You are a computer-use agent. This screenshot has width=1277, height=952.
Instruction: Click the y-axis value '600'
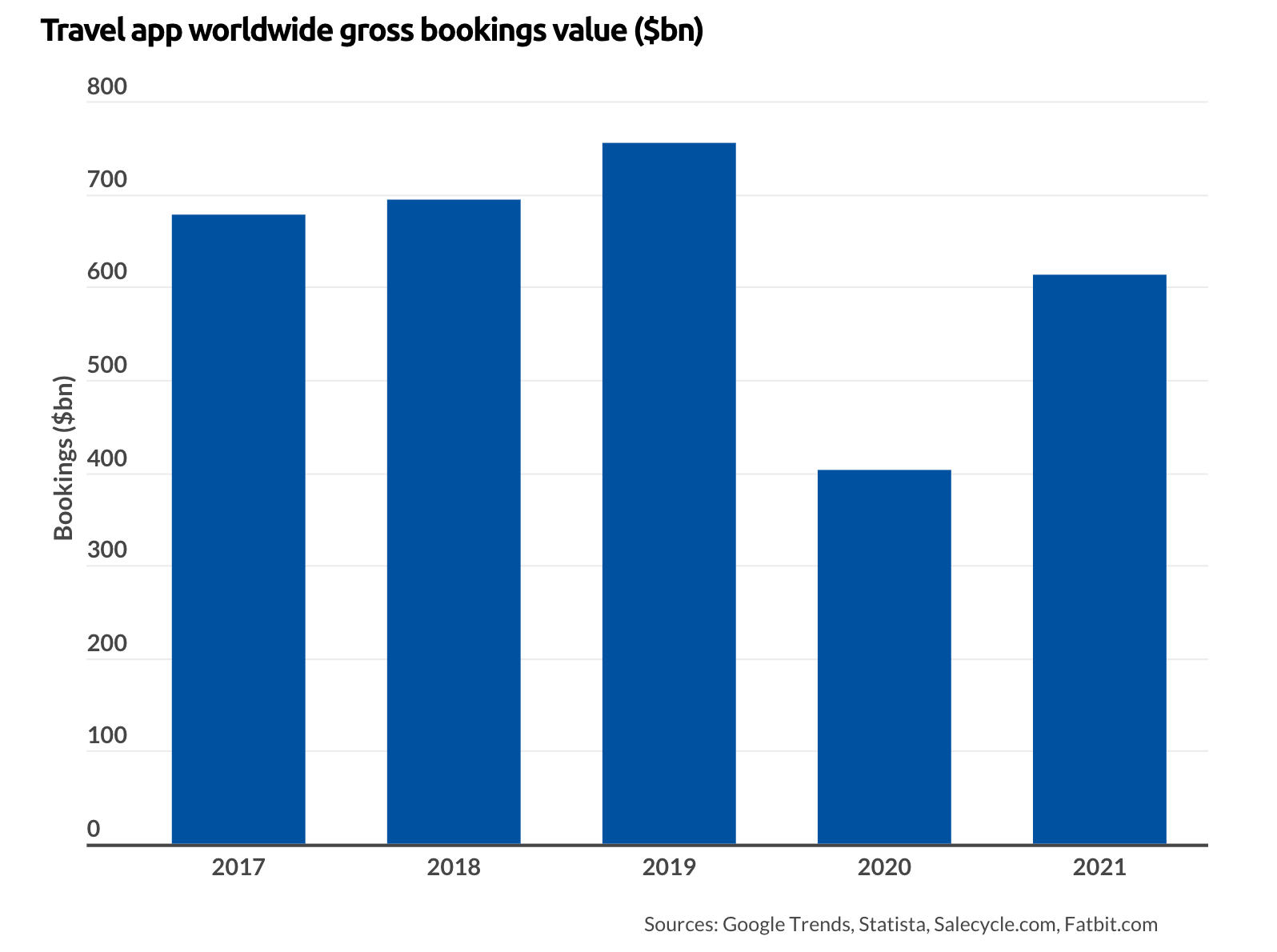107,272
